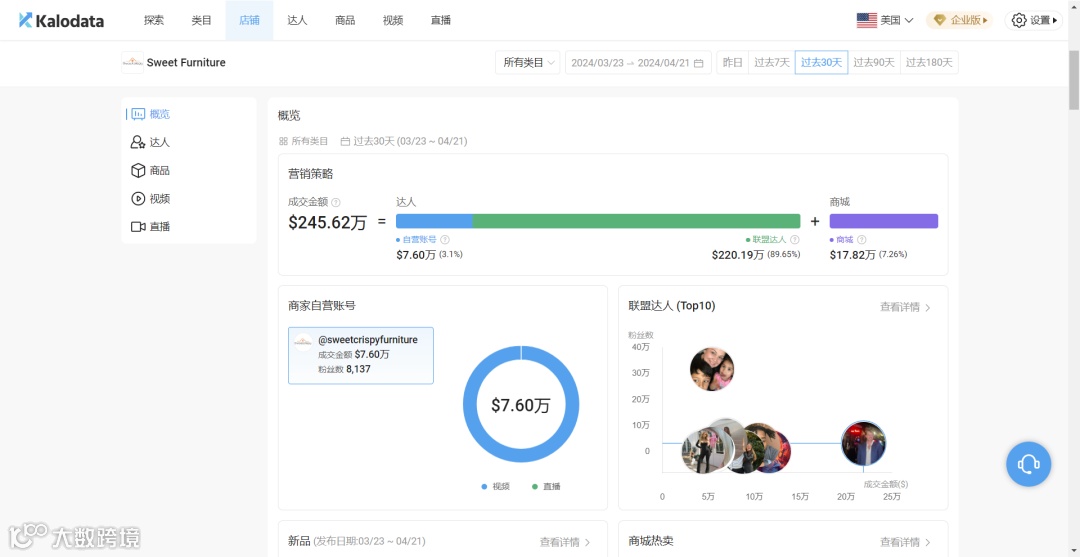Click the sidebar 达人 person icon

point(138,143)
